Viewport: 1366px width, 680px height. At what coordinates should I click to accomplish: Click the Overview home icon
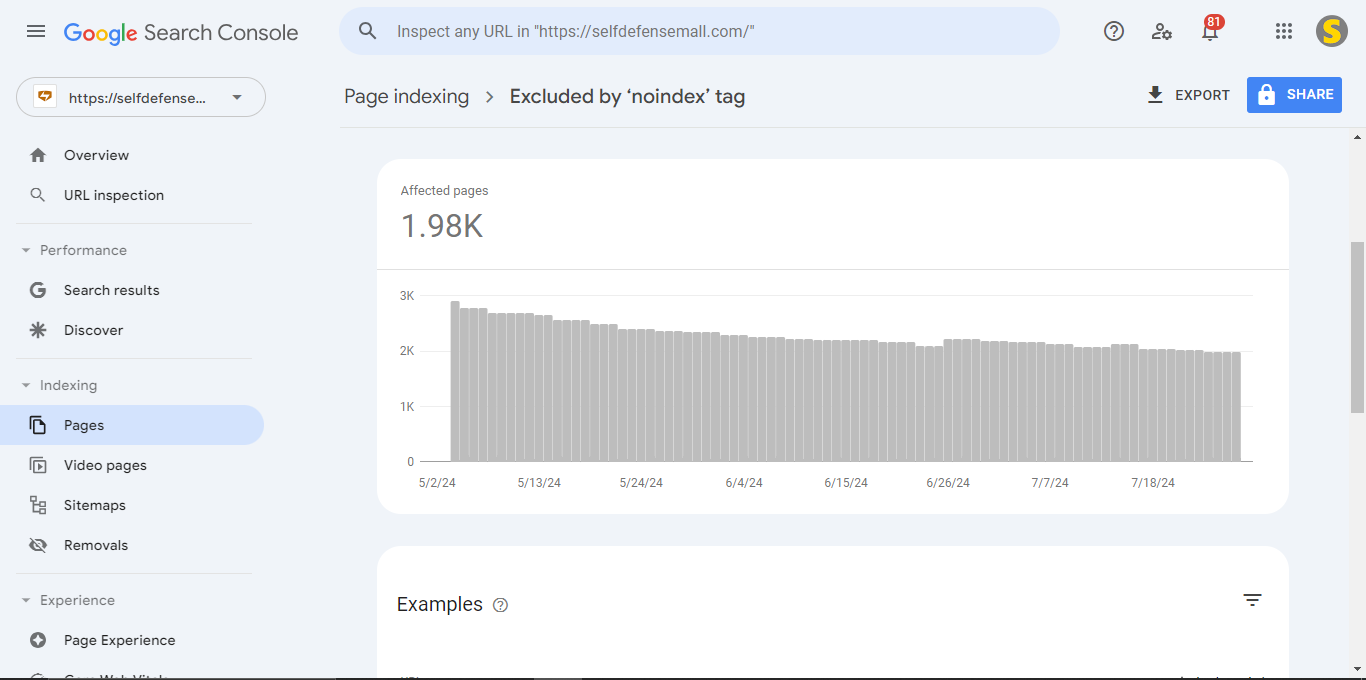coord(38,155)
